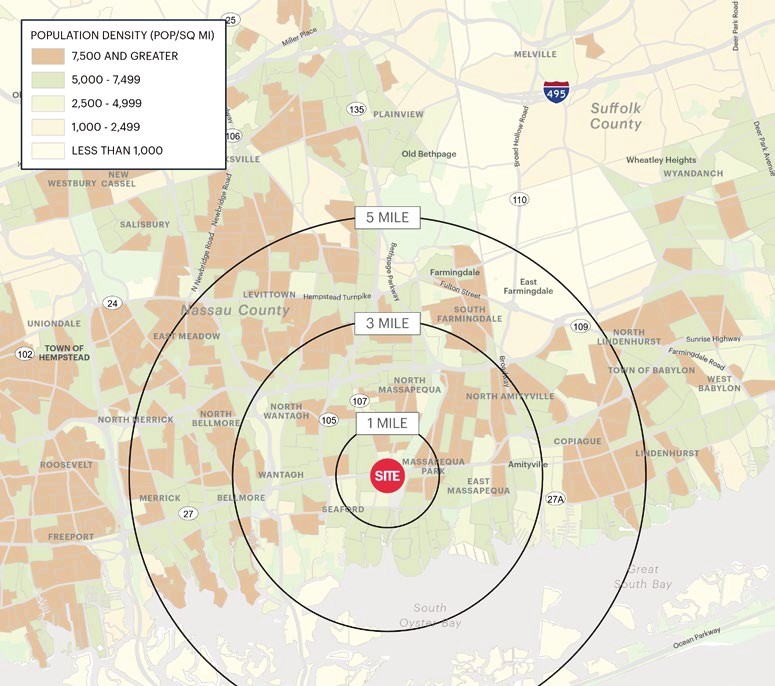The height and width of the screenshot is (686, 775).
Task: Select the route 110 shield
Action: pyautogui.click(x=519, y=200)
